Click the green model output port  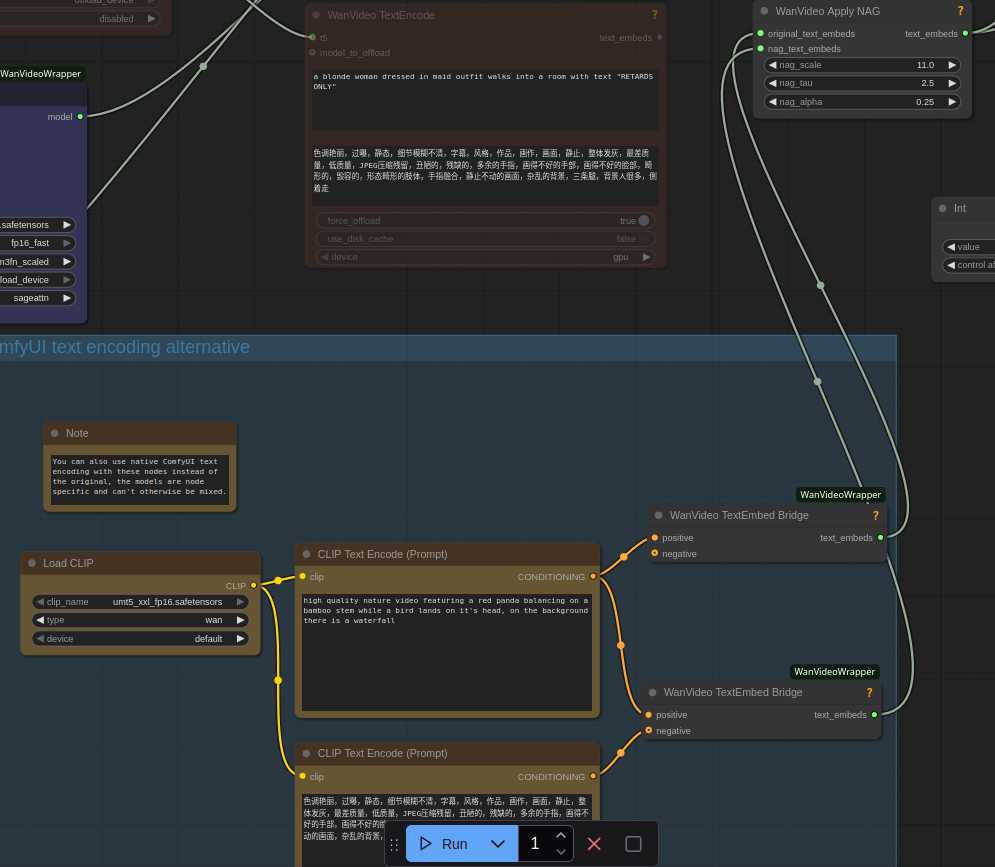[80, 117]
